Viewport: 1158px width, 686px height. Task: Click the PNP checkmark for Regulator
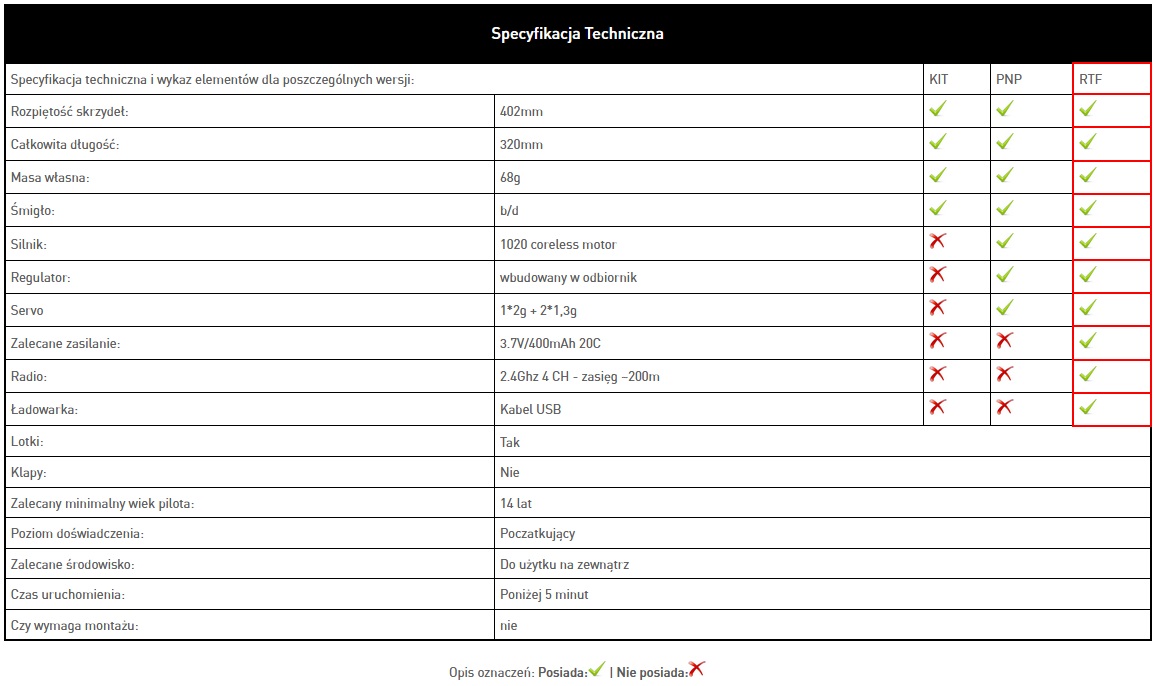pyautogui.click(x=1004, y=274)
